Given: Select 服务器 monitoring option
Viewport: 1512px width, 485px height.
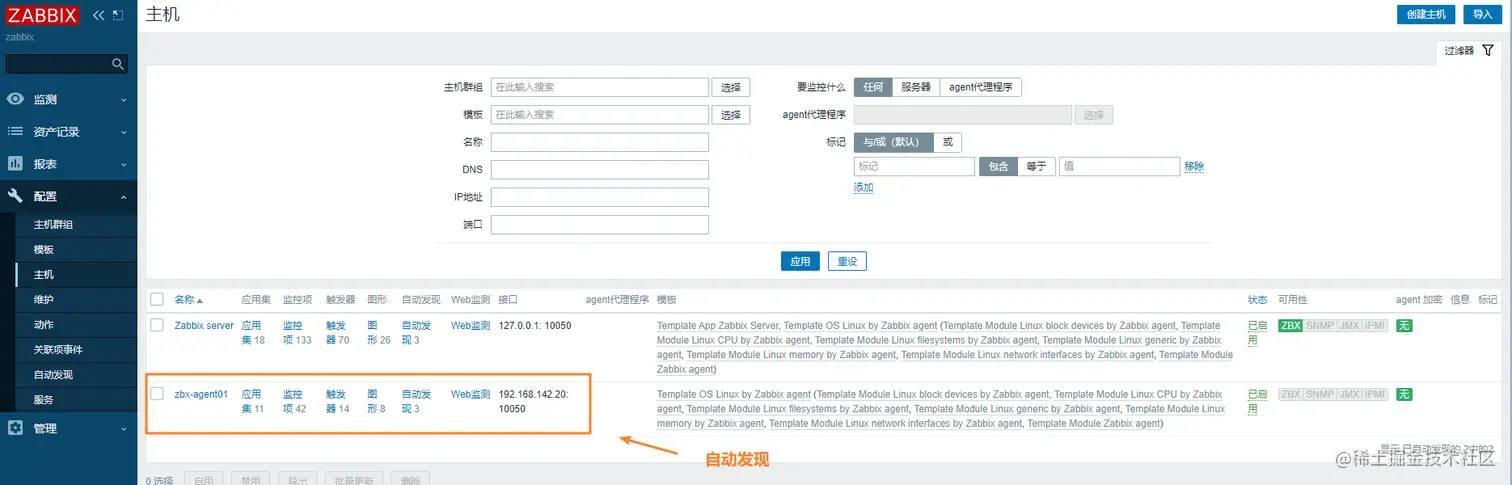Looking at the screenshot, I should 916,87.
